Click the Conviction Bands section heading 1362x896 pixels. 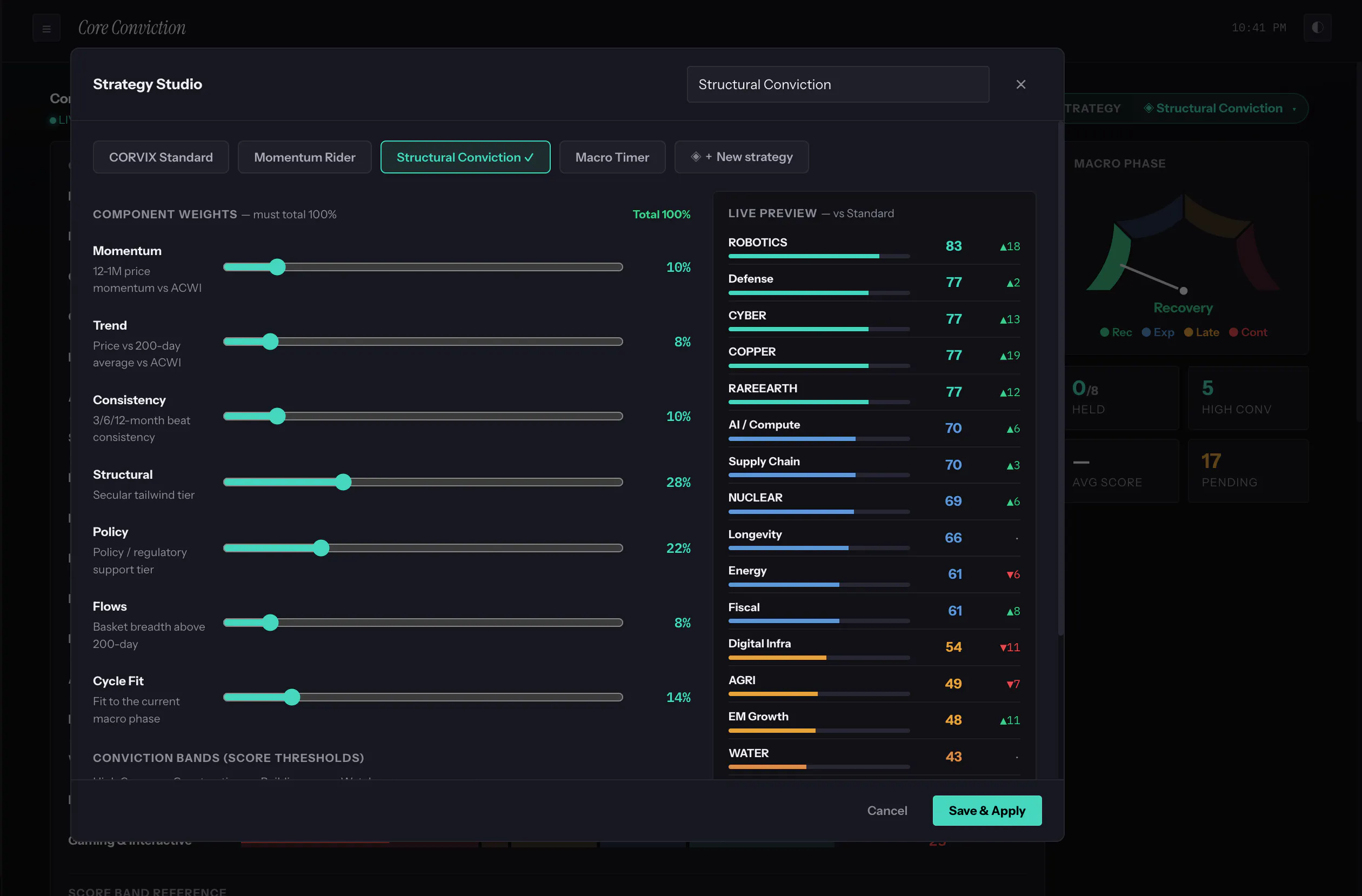point(228,758)
